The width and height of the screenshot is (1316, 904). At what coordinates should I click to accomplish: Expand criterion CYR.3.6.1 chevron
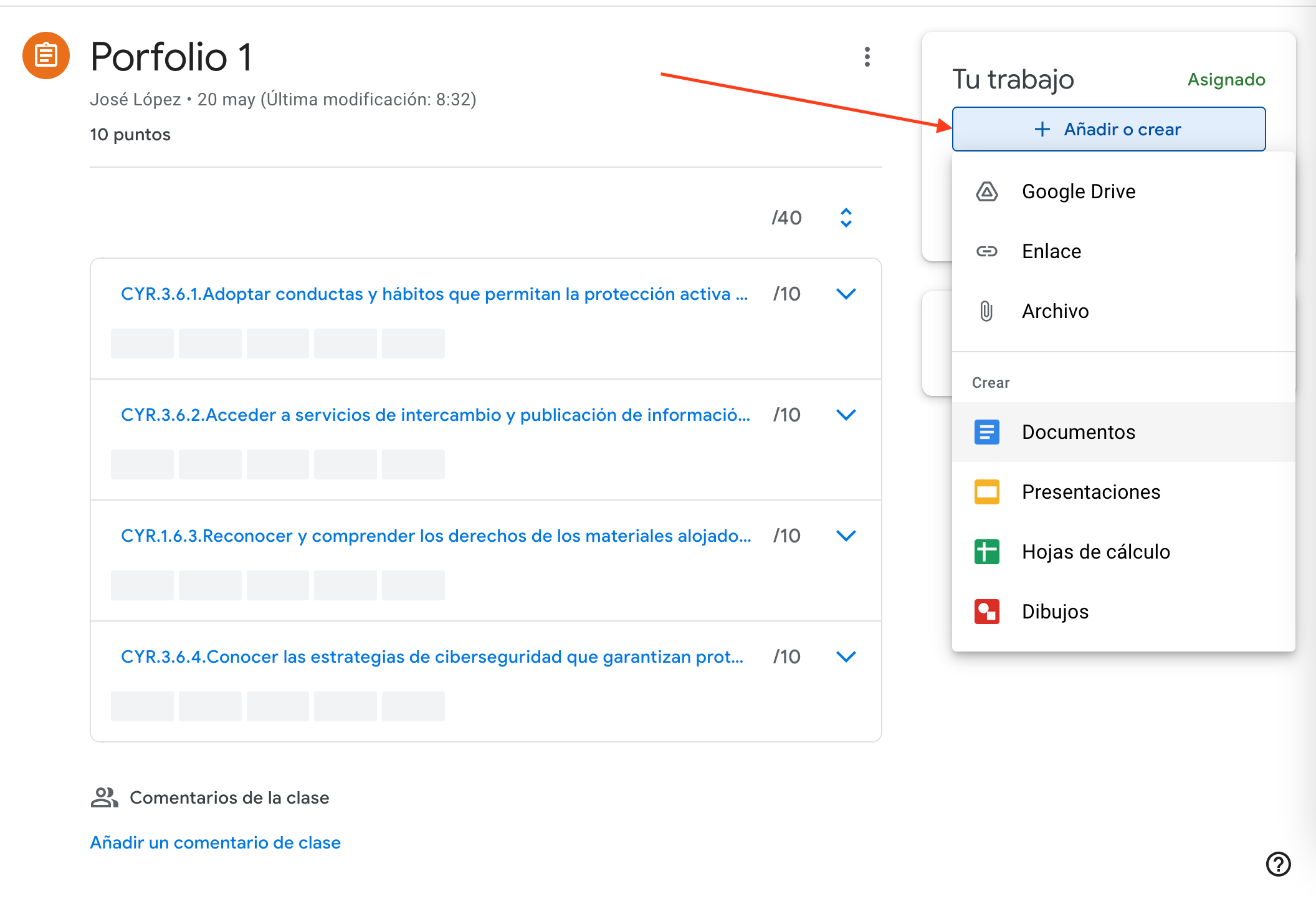pyautogui.click(x=846, y=294)
